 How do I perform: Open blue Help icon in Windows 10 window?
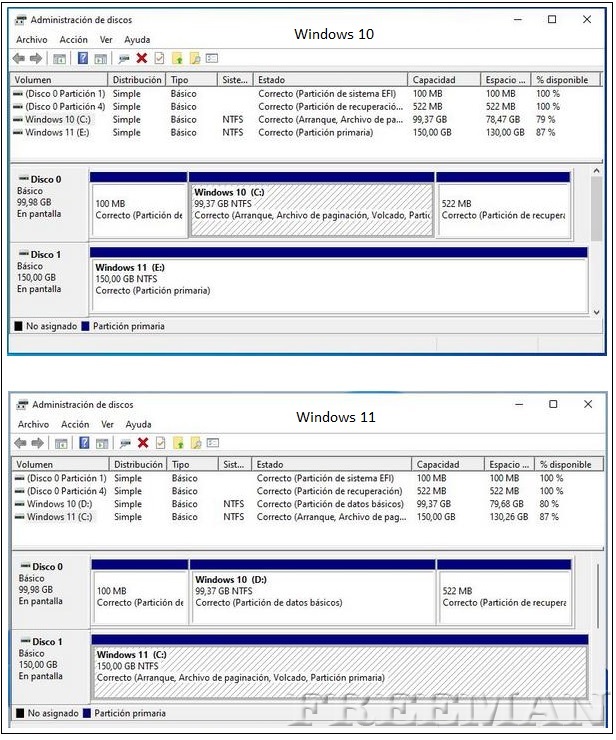pos(83,59)
